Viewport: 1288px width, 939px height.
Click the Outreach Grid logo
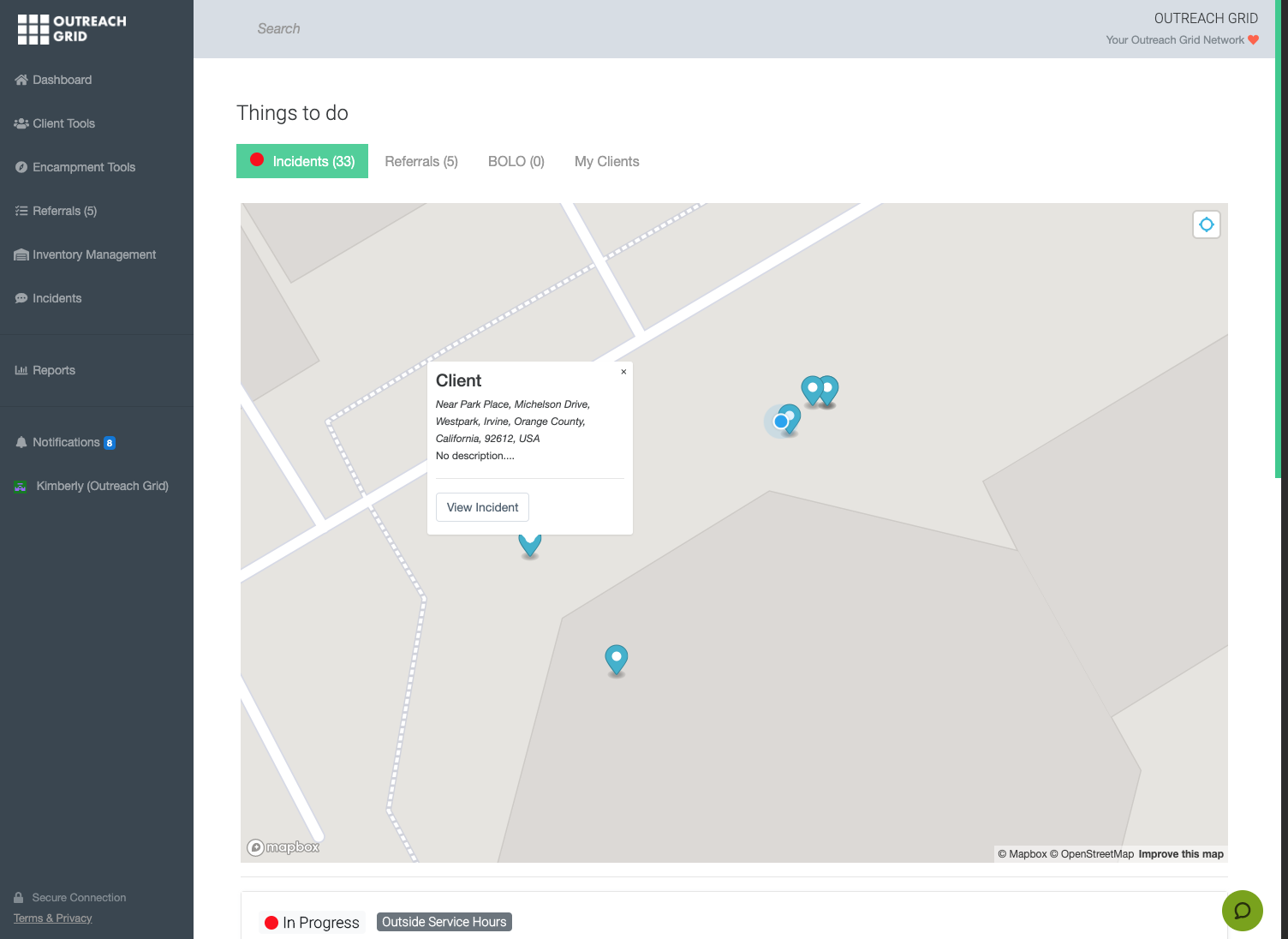[72, 29]
